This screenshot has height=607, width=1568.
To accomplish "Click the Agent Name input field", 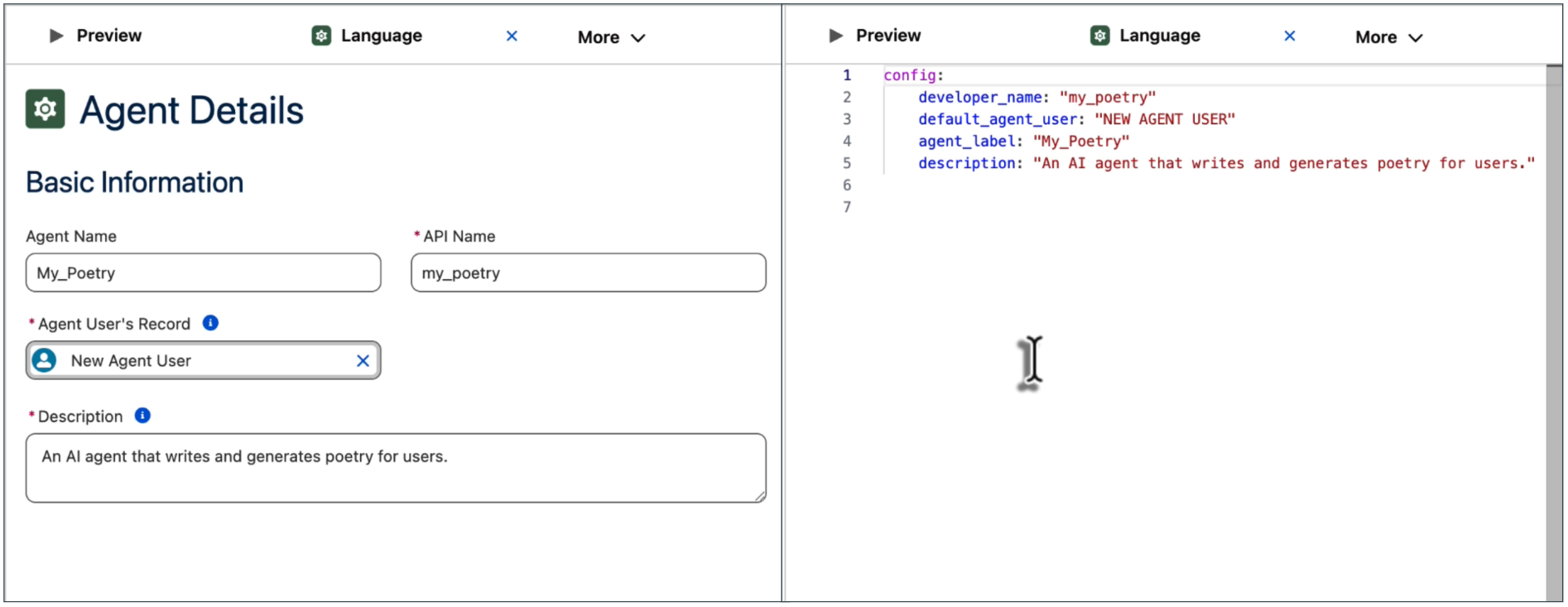I will pos(203,272).
